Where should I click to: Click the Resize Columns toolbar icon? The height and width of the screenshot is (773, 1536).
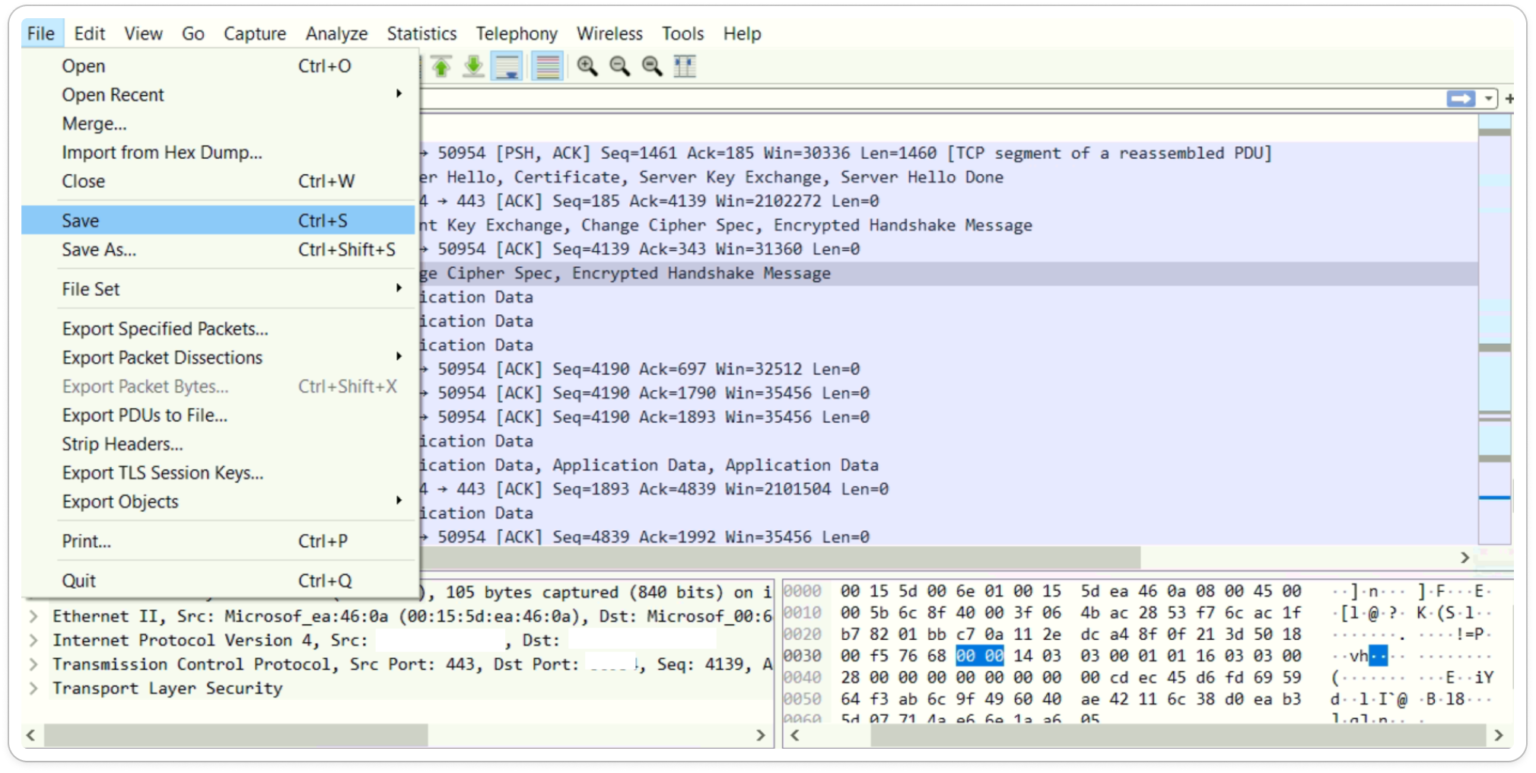683,67
